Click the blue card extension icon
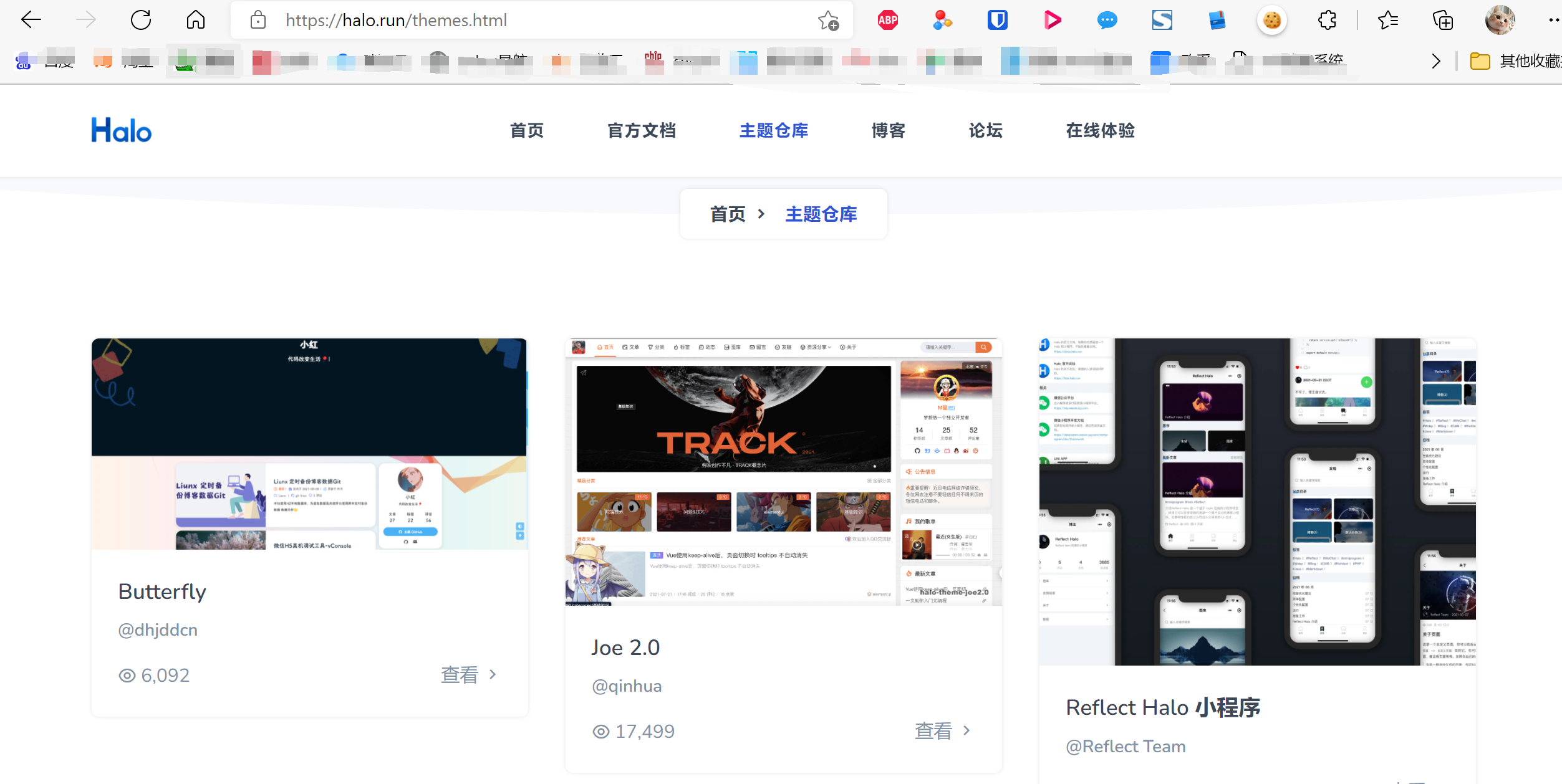The width and height of the screenshot is (1562, 784). tap(1217, 21)
